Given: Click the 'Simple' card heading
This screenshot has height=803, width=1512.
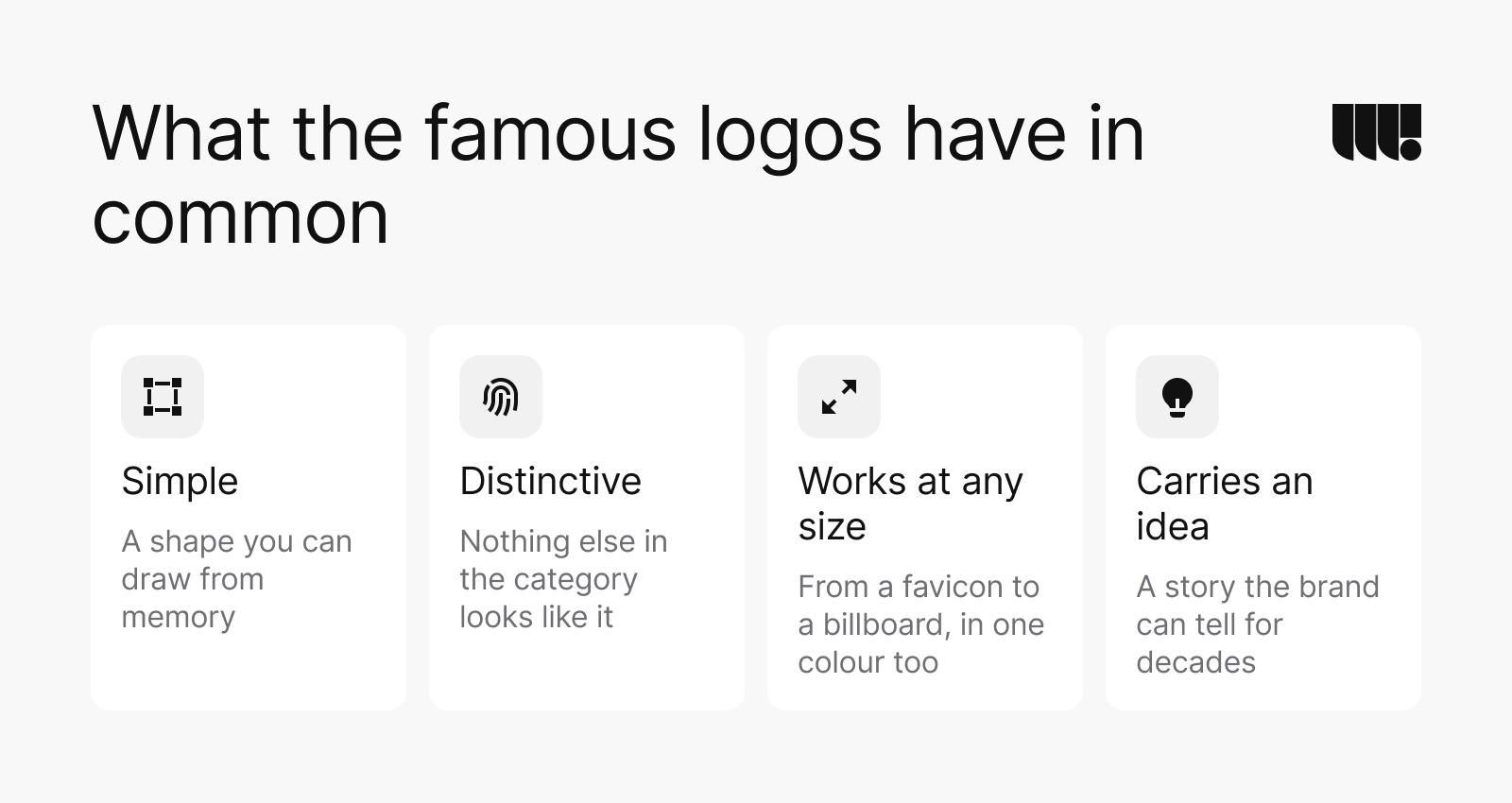Looking at the screenshot, I should click(x=180, y=482).
